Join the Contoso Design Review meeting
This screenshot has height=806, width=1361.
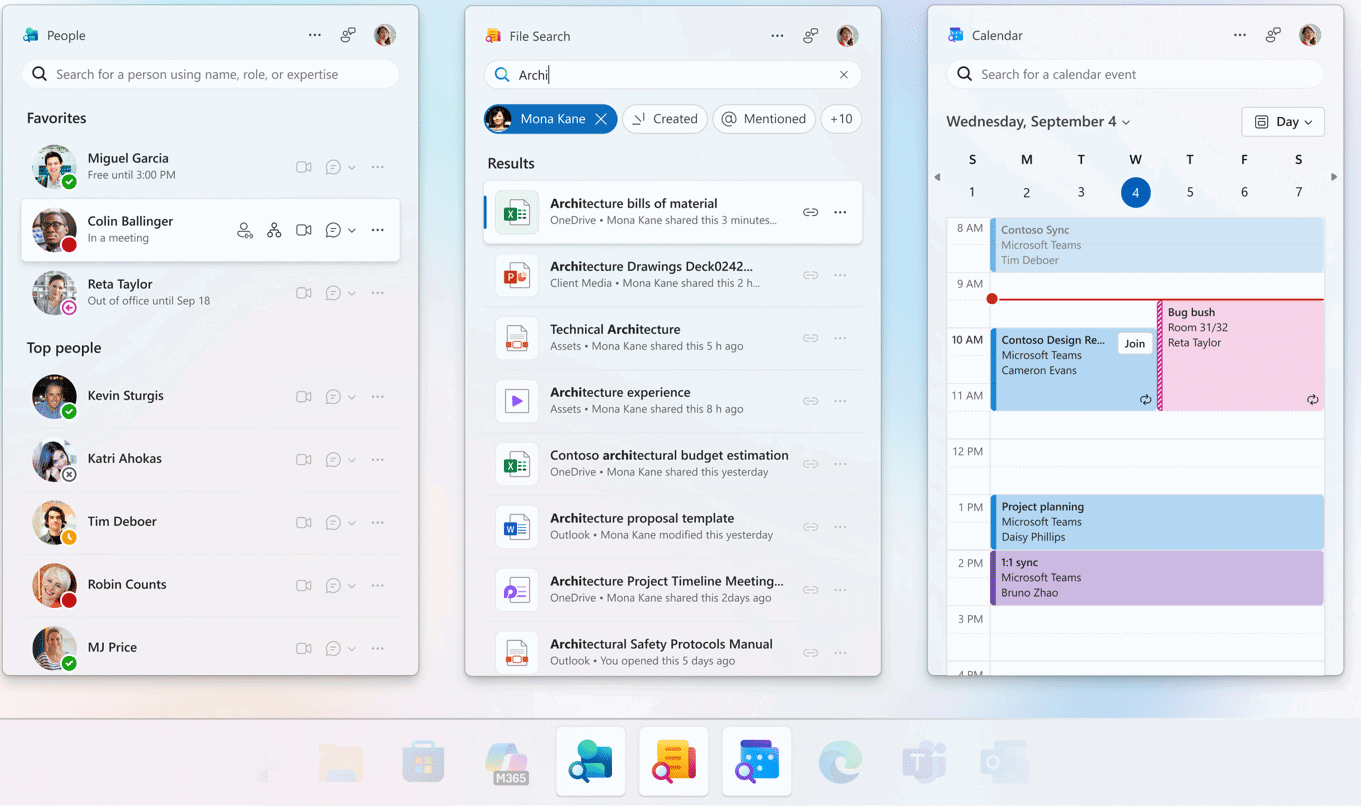point(1134,343)
